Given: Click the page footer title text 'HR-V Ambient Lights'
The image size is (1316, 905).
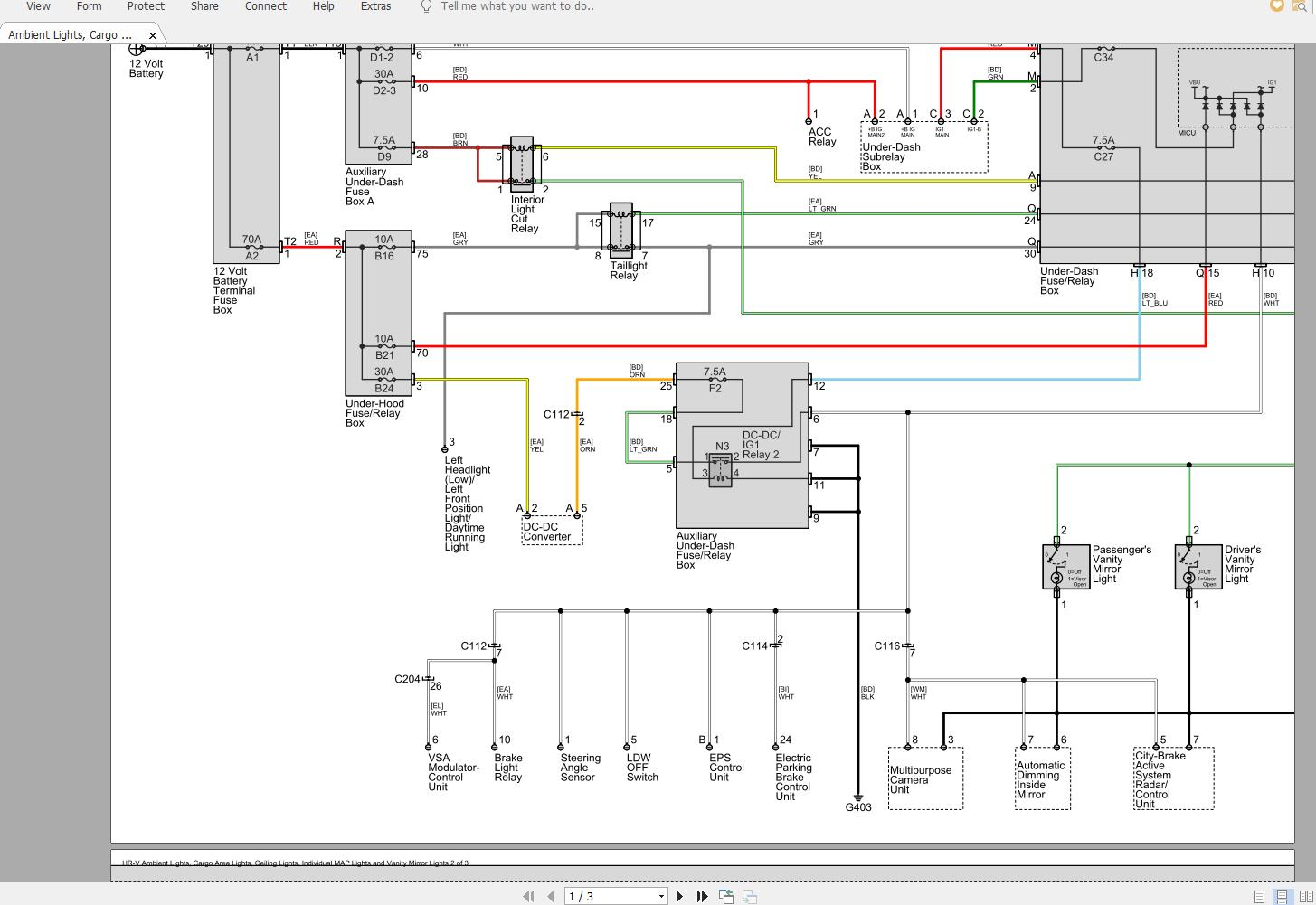Looking at the screenshot, I should 295,863.
